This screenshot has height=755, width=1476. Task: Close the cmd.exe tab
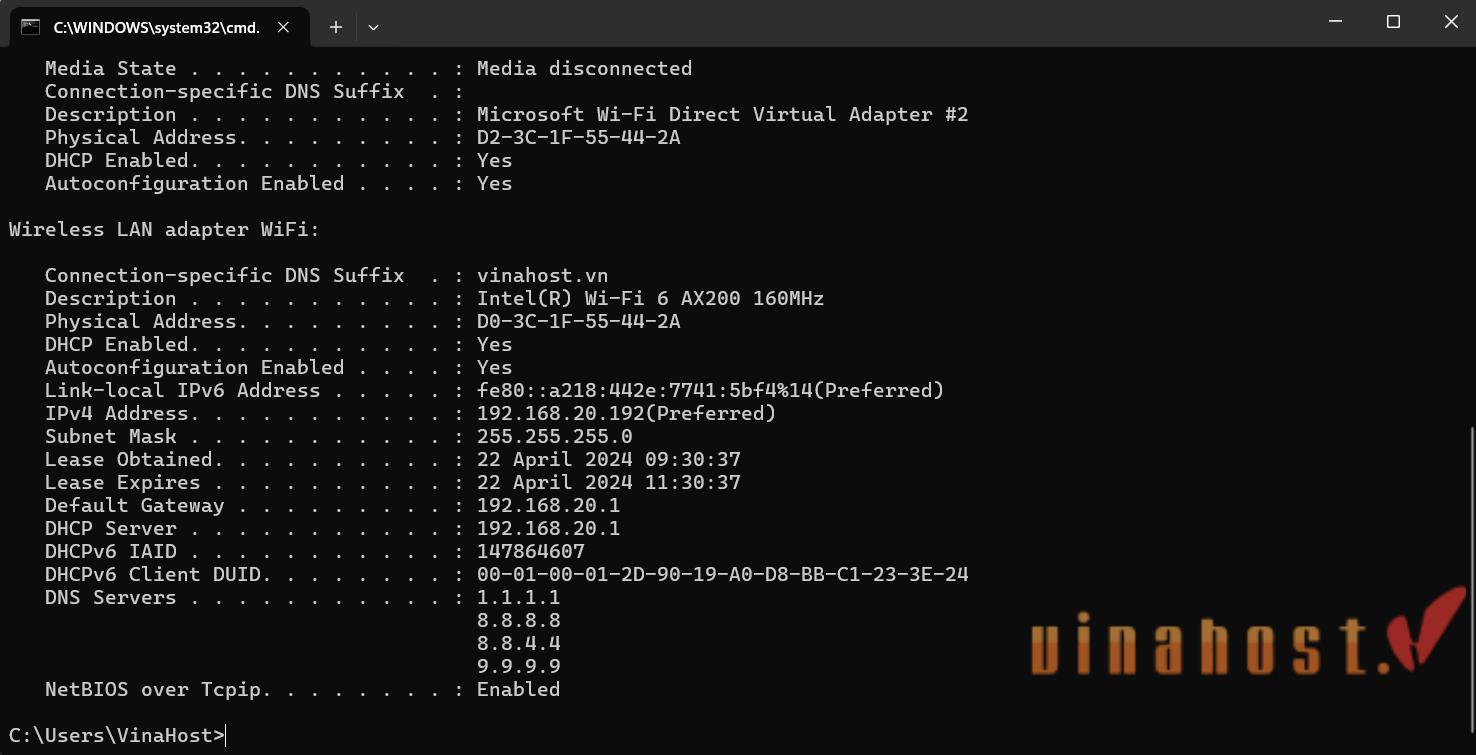pyautogui.click(x=283, y=27)
